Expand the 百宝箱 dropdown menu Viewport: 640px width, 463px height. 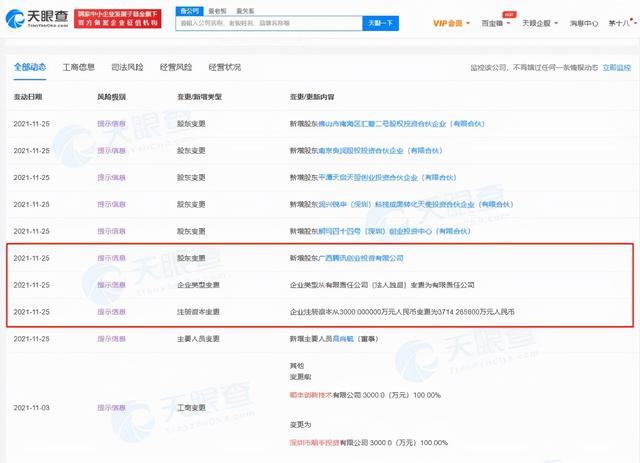pyautogui.click(x=496, y=23)
